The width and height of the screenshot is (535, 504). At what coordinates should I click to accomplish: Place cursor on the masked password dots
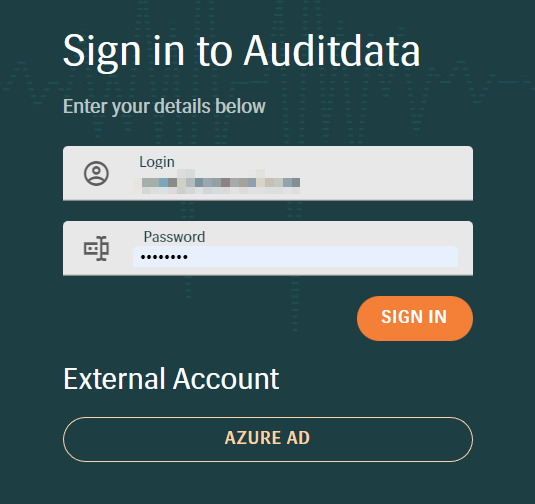[164, 257]
